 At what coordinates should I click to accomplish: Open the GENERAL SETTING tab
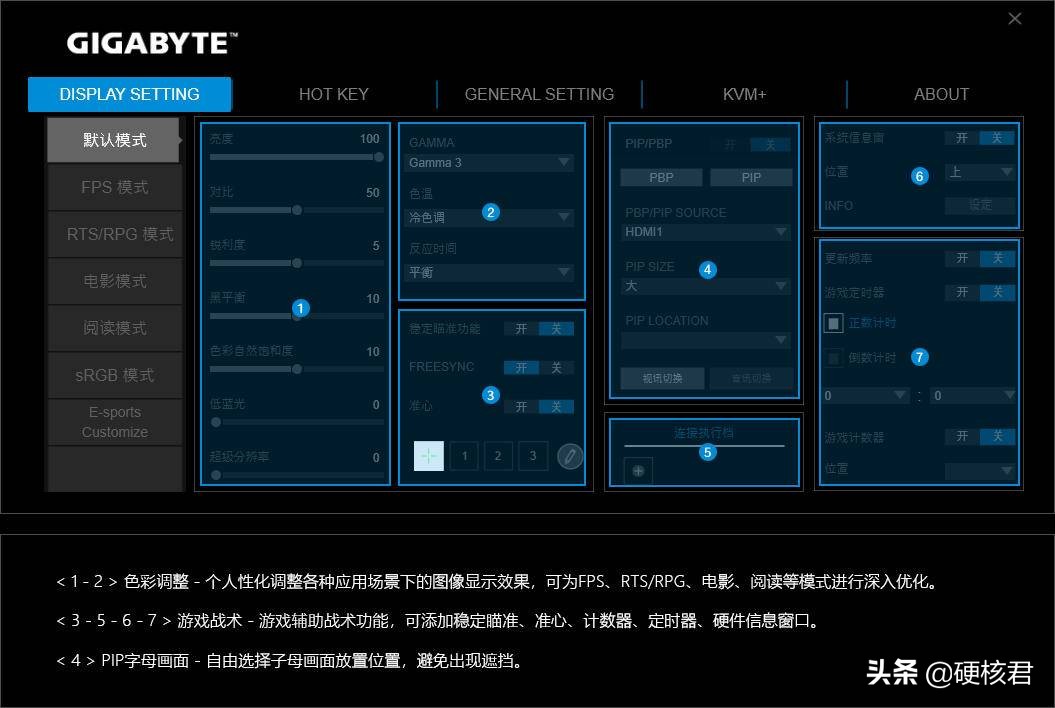coord(539,93)
